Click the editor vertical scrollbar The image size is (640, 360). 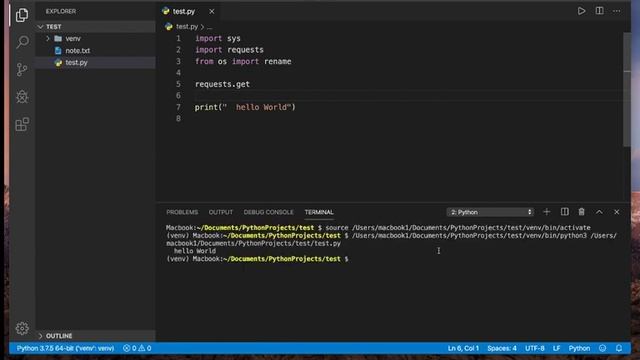627,89
